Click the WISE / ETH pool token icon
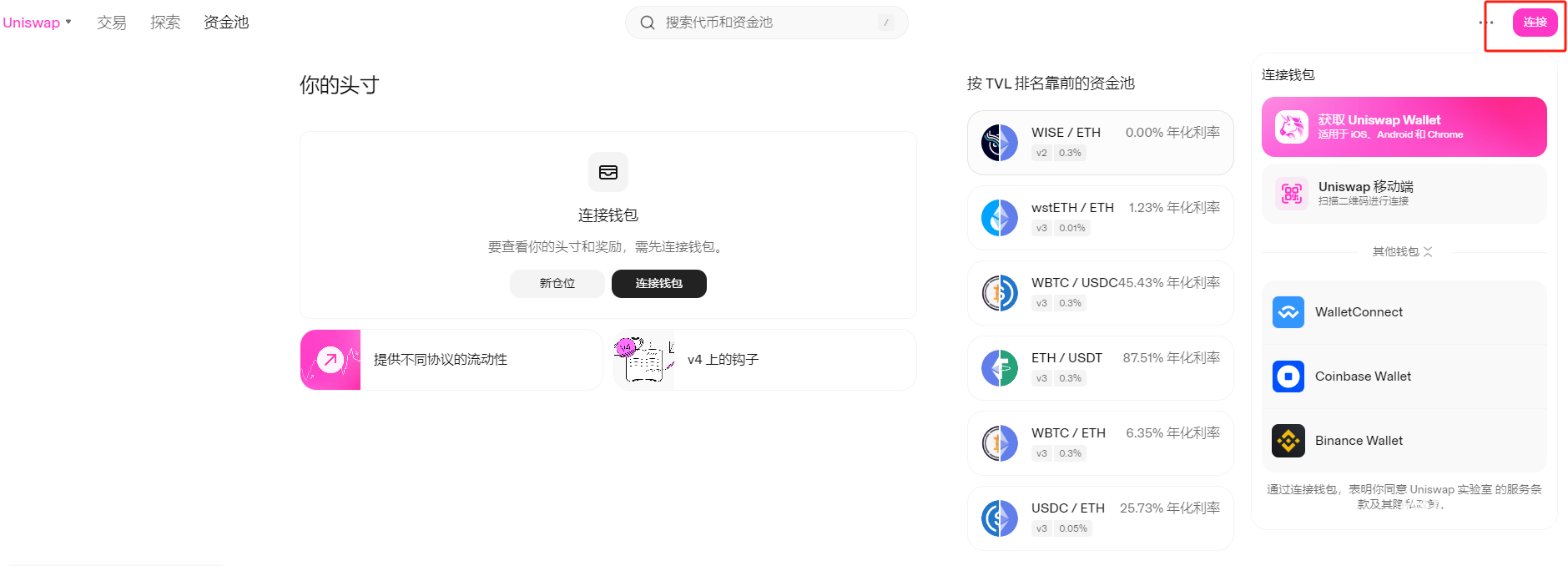The image size is (1568, 566). [999, 143]
